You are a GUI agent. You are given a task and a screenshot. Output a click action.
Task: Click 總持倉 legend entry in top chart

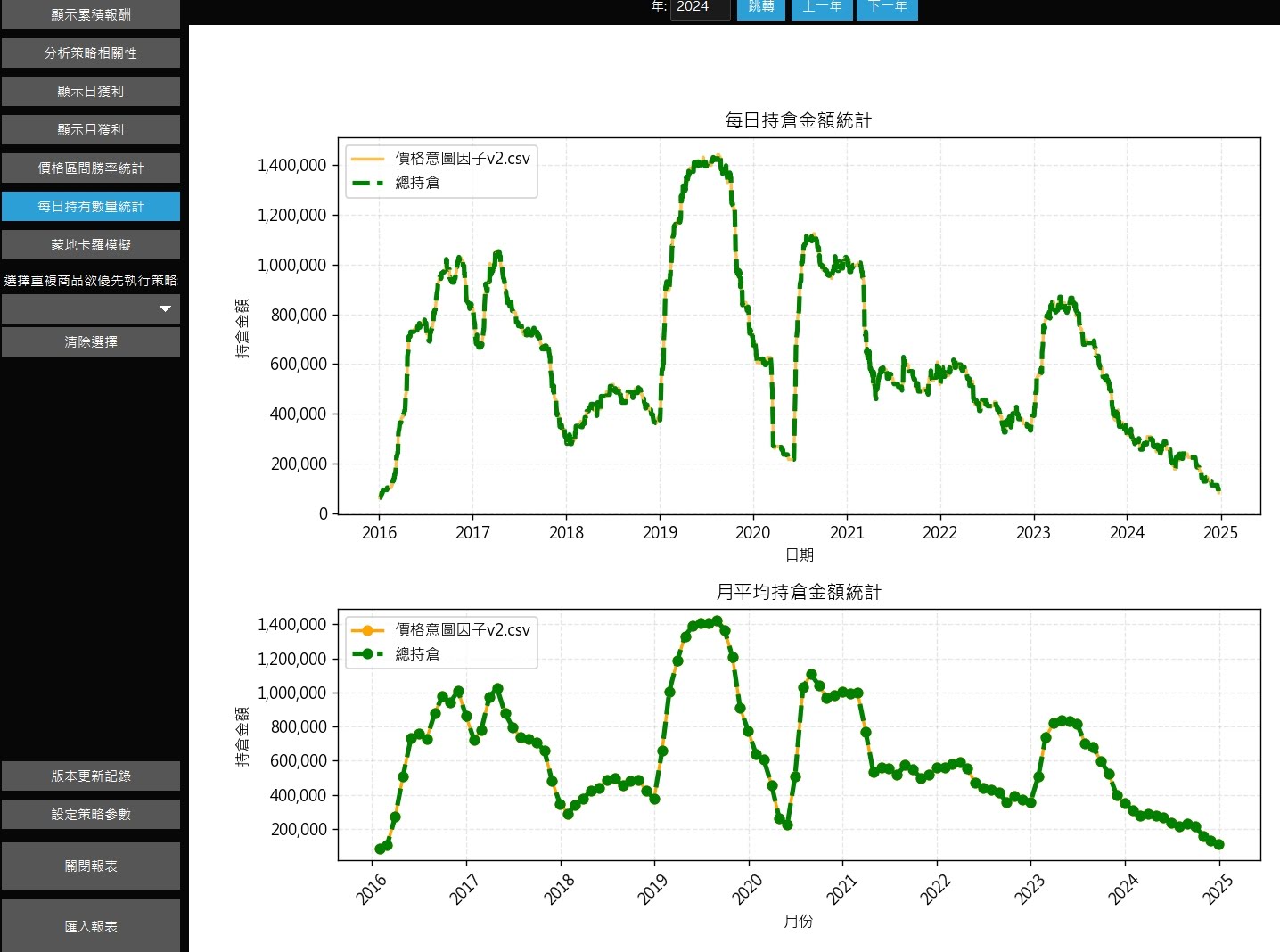[x=417, y=183]
